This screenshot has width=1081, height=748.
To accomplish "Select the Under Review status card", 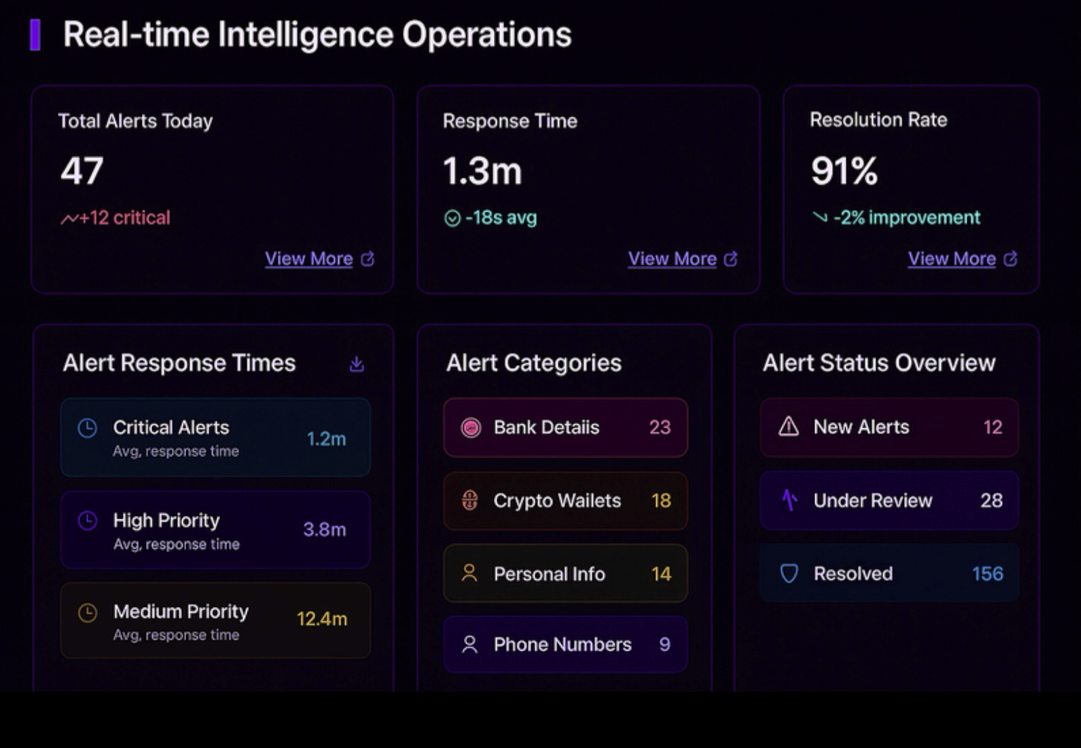I will 889,501.
